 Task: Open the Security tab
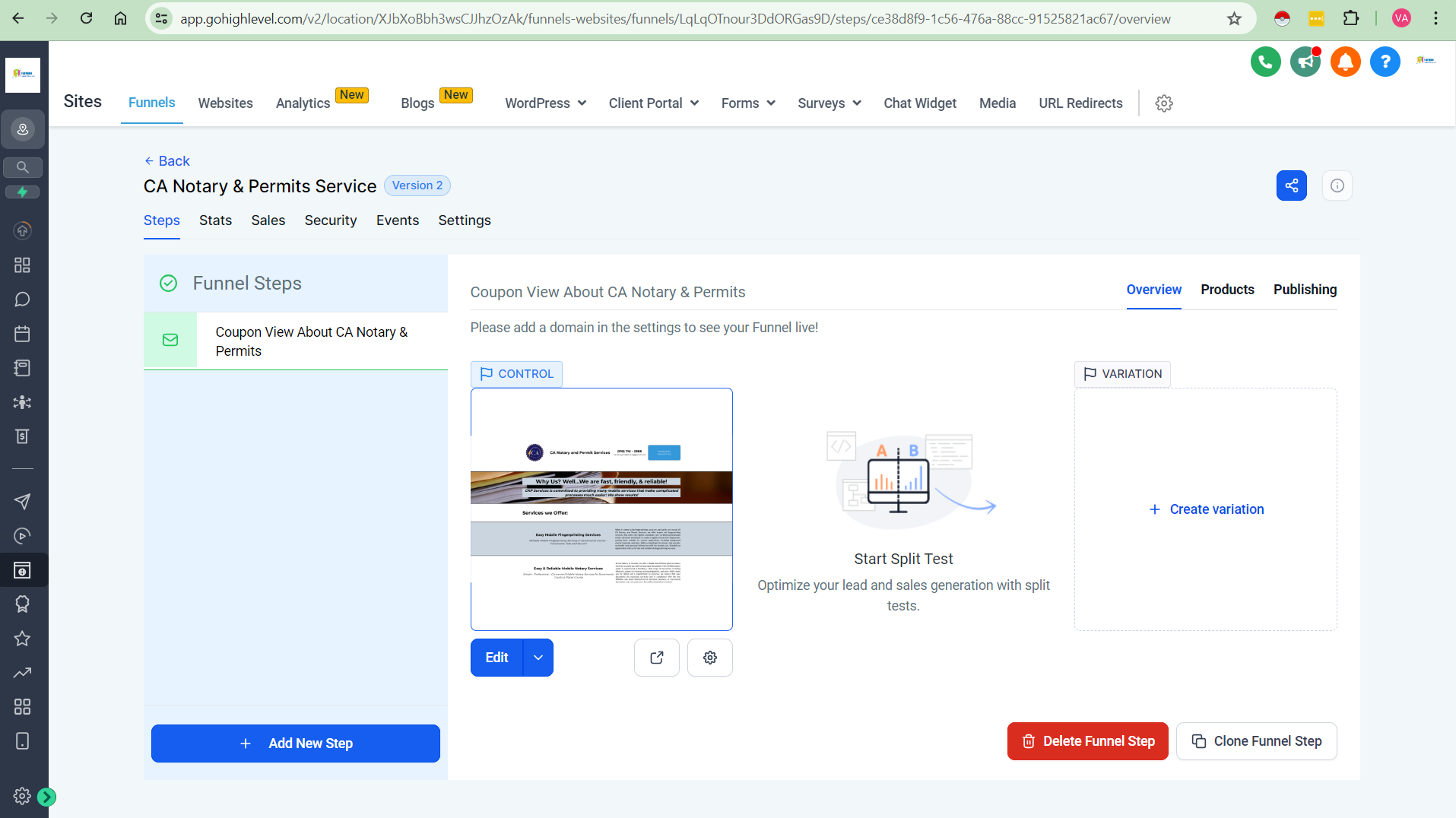(331, 220)
